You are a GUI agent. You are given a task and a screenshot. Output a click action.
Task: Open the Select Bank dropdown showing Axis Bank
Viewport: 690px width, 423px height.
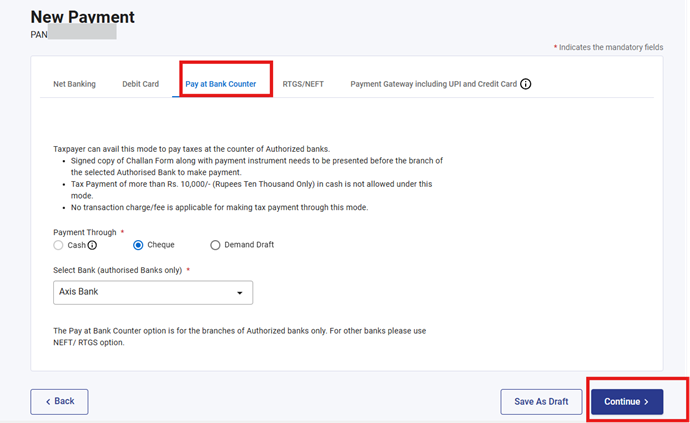(x=152, y=292)
